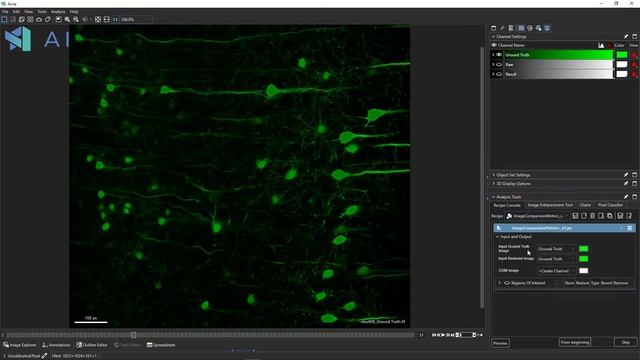Viewport: 640px width, 360px height.
Task: Click the From beginning button
Action: click(x=575, y=342)
